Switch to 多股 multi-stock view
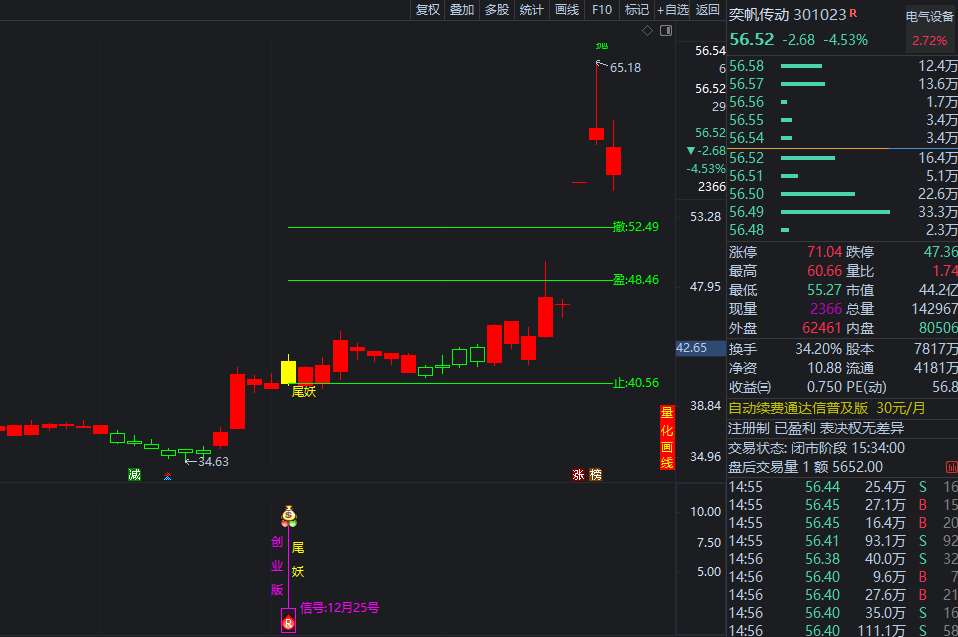The width and height of the screenshot is (958, 637). point(497,10)
